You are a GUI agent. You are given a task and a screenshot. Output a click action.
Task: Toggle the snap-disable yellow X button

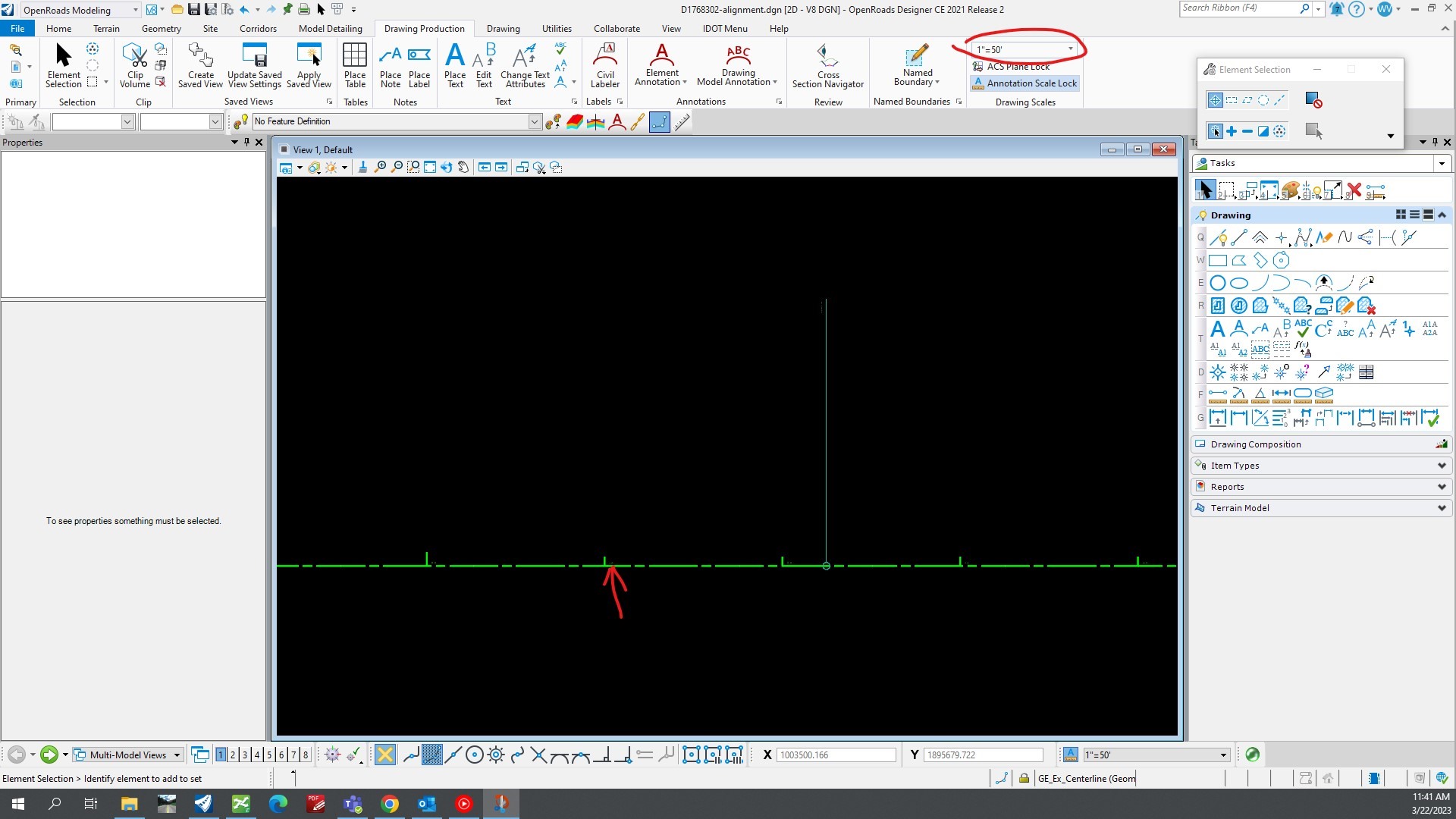click(x=385, y=755)
